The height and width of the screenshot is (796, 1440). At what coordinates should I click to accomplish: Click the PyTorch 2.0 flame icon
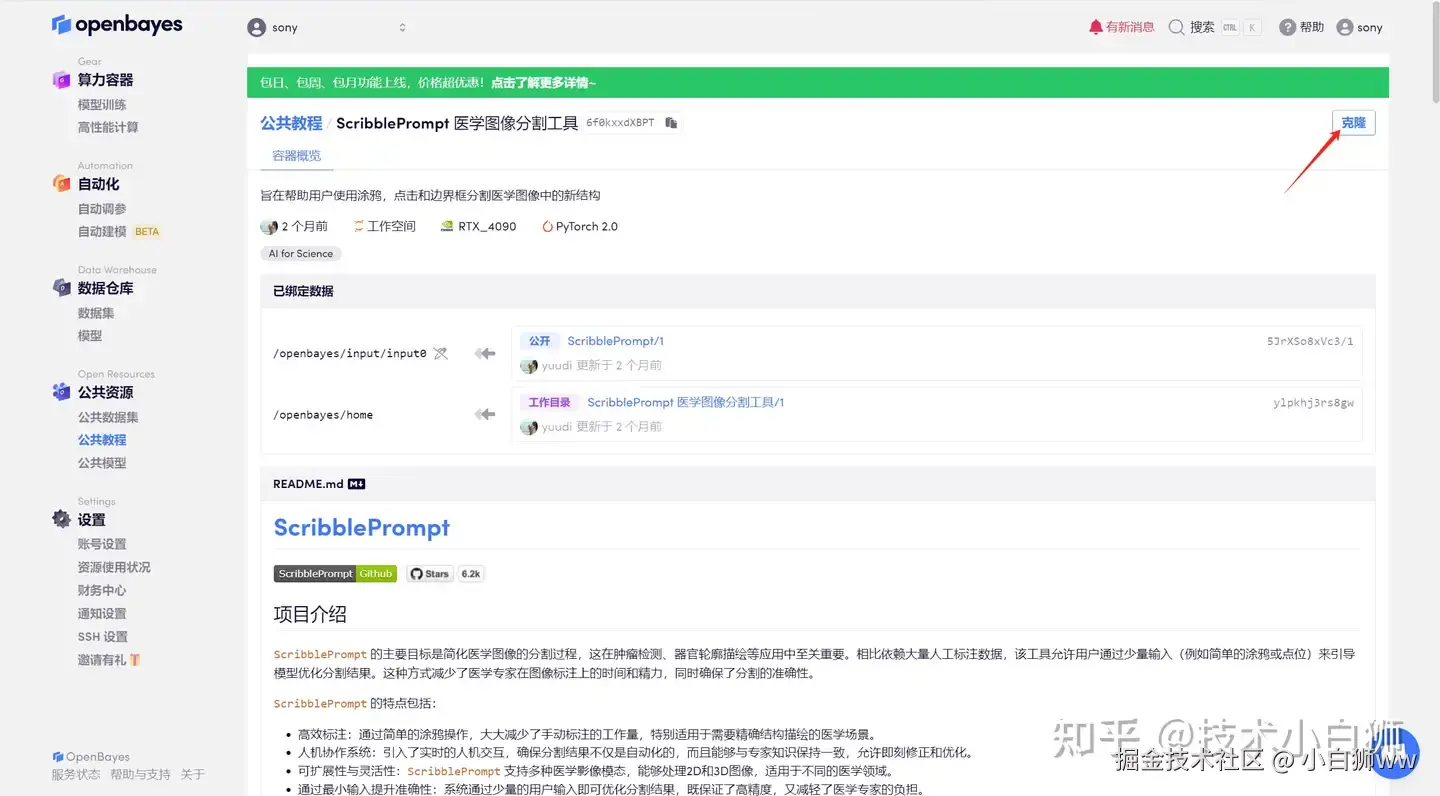[x=547, y=227]
